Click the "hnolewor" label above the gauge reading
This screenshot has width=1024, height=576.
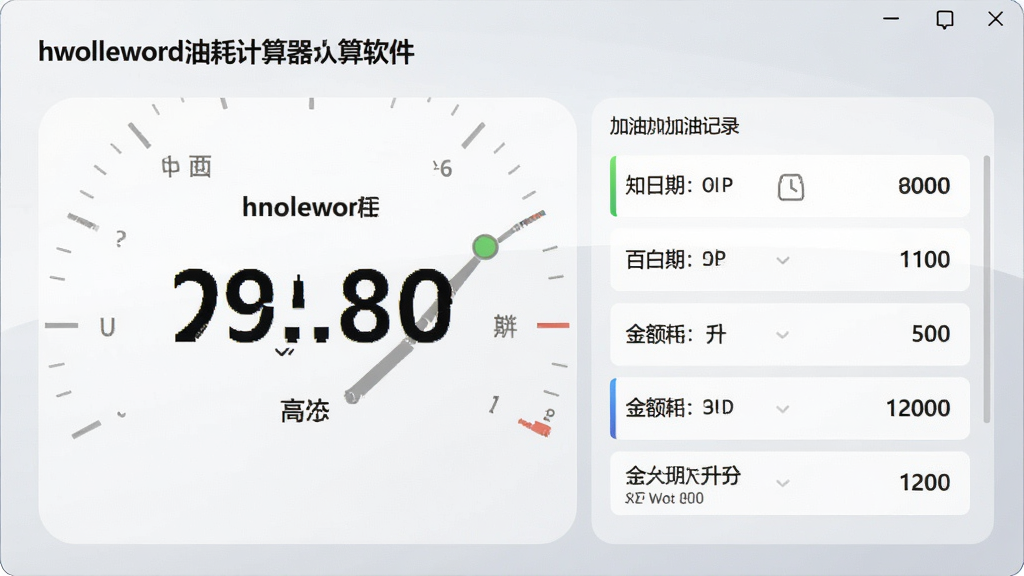click(310, 208)
